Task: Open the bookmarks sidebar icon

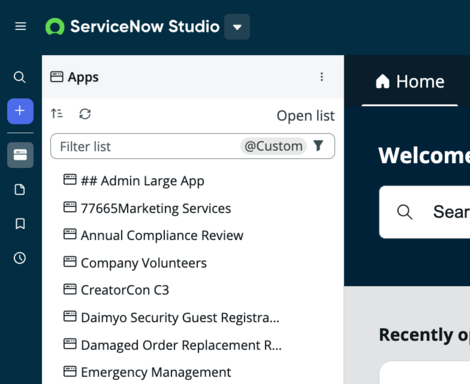Action: click(x=20, y=224)
